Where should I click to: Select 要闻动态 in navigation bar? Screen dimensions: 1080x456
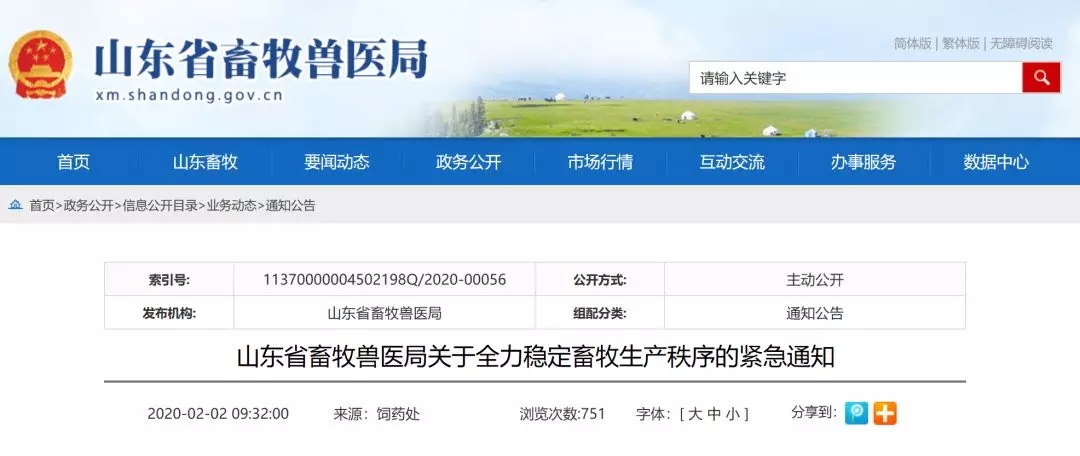coord(337,163)
